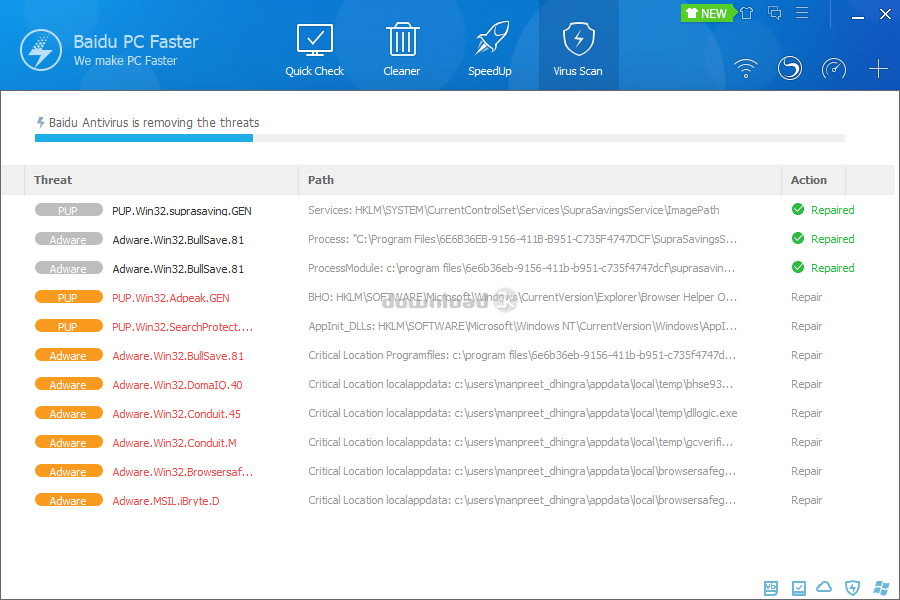This screenshot has height=600, width=900.
Task: Click the green NEW badge
Action: click(x=707, y=13)
